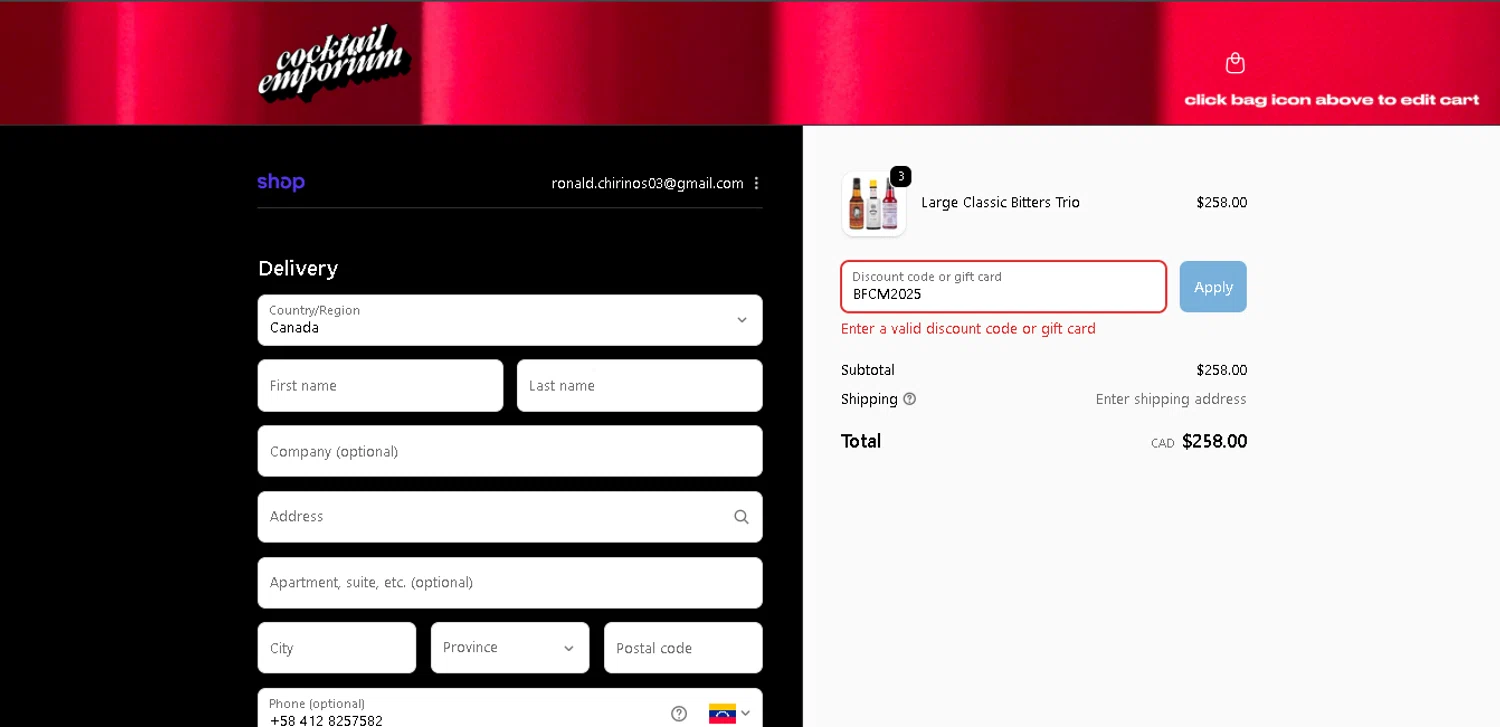Click the Shop logo

click(x=281, y=182)
